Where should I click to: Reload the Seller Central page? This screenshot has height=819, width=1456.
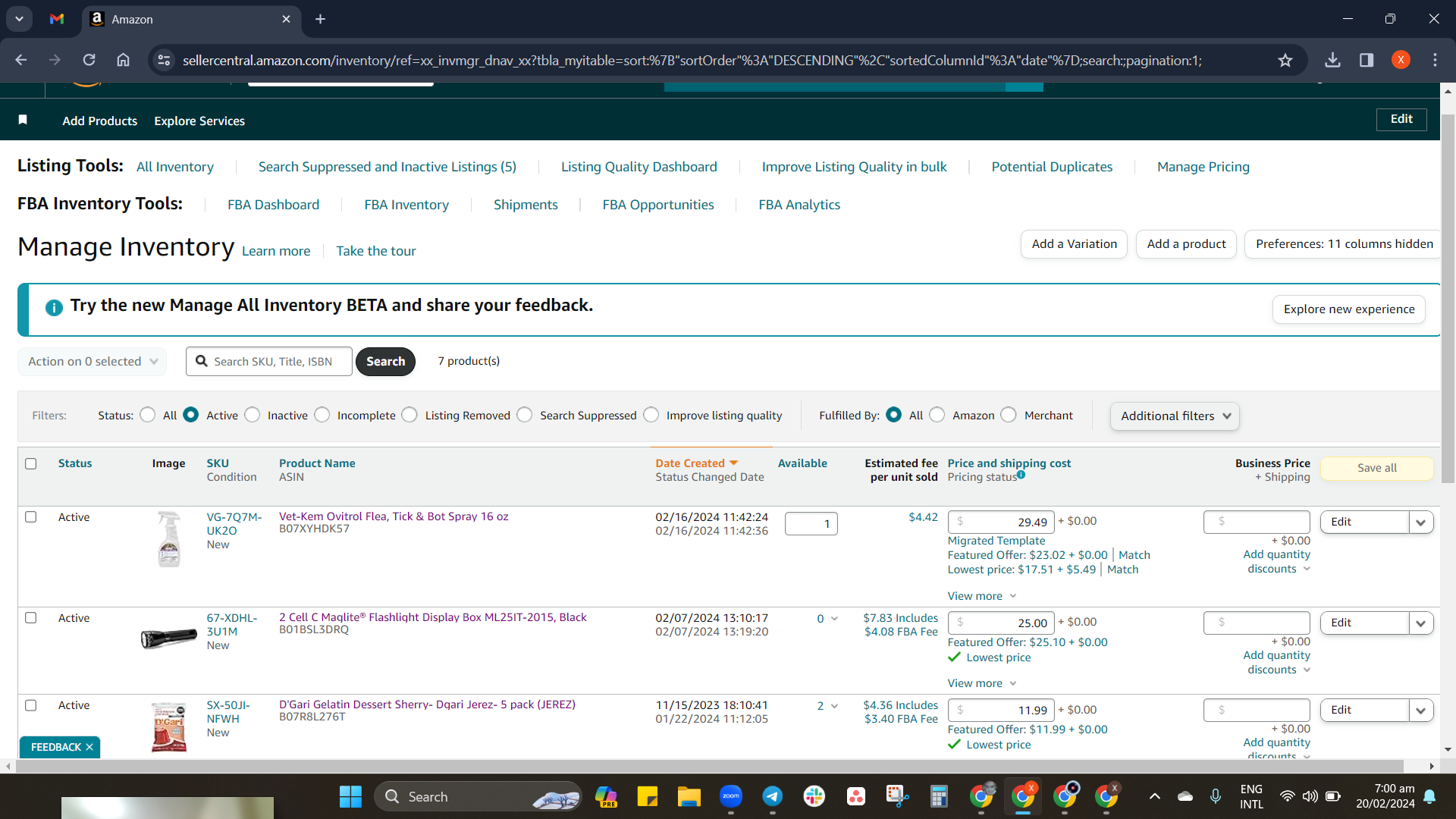tap(89, 60)
